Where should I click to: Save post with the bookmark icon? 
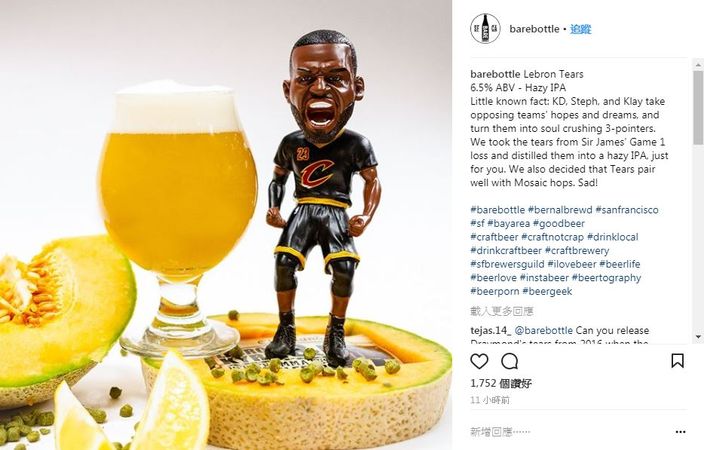pos(677,361)
